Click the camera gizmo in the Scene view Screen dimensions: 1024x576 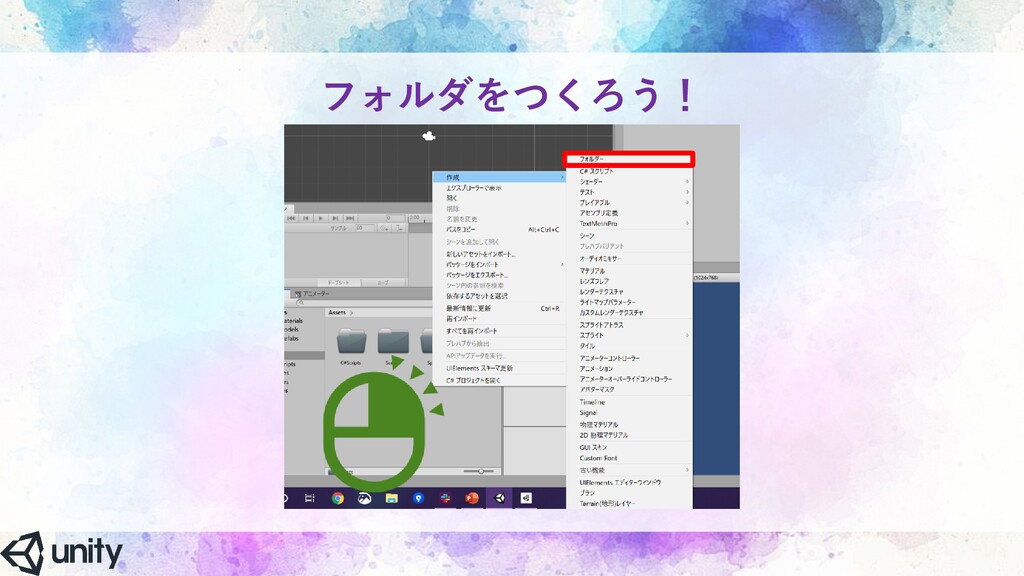coord(429,136)
